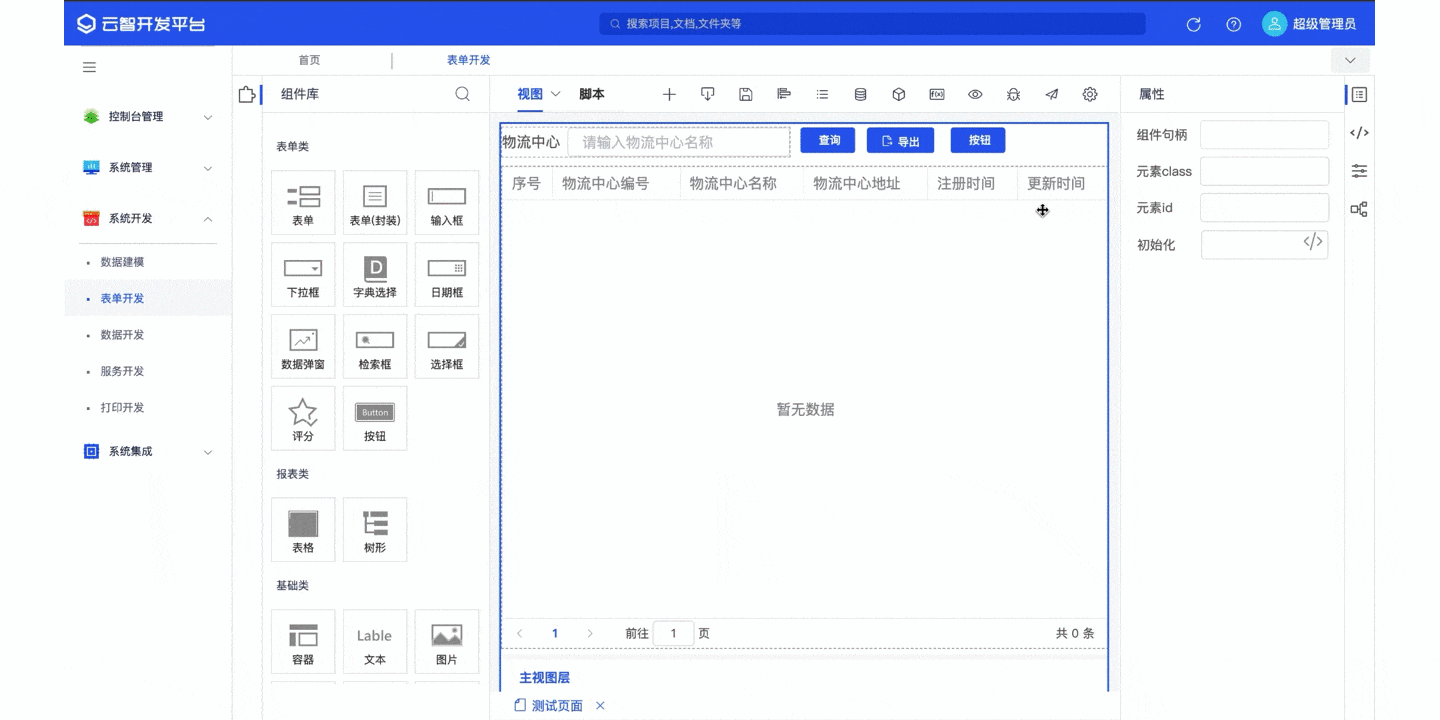Select the 输入框 component
The height and width of the screenshot is (720, 1440).
tap(447, 203)
